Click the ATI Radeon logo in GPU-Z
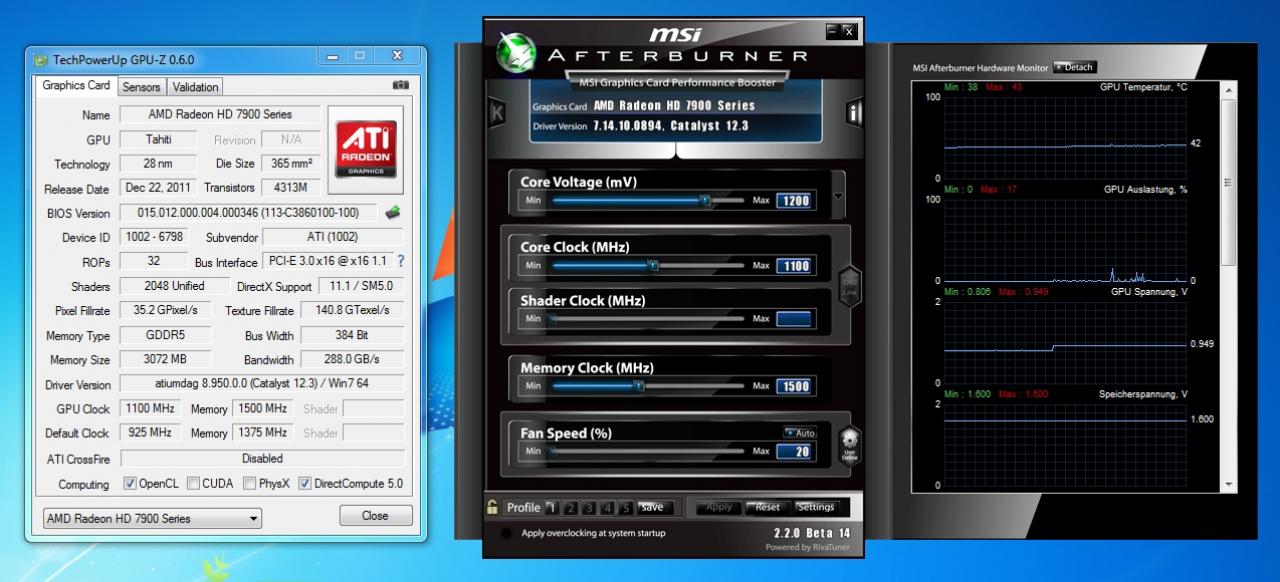Image resolution: width=1280 pixels, height=582 pixels. click(365, 149)
